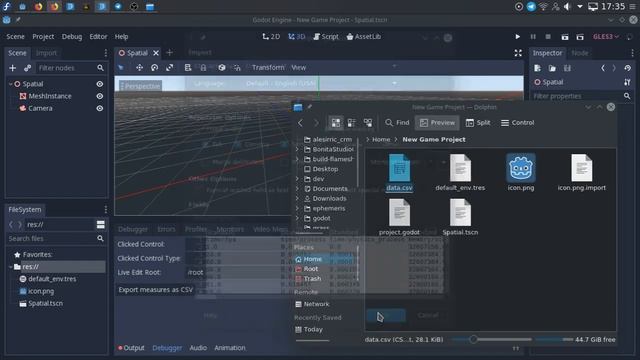This screenshot has height=360, width=640.
Task: Open the View menu in 3D toolbar
Action: pyautogui.click(x=298, y=68)
